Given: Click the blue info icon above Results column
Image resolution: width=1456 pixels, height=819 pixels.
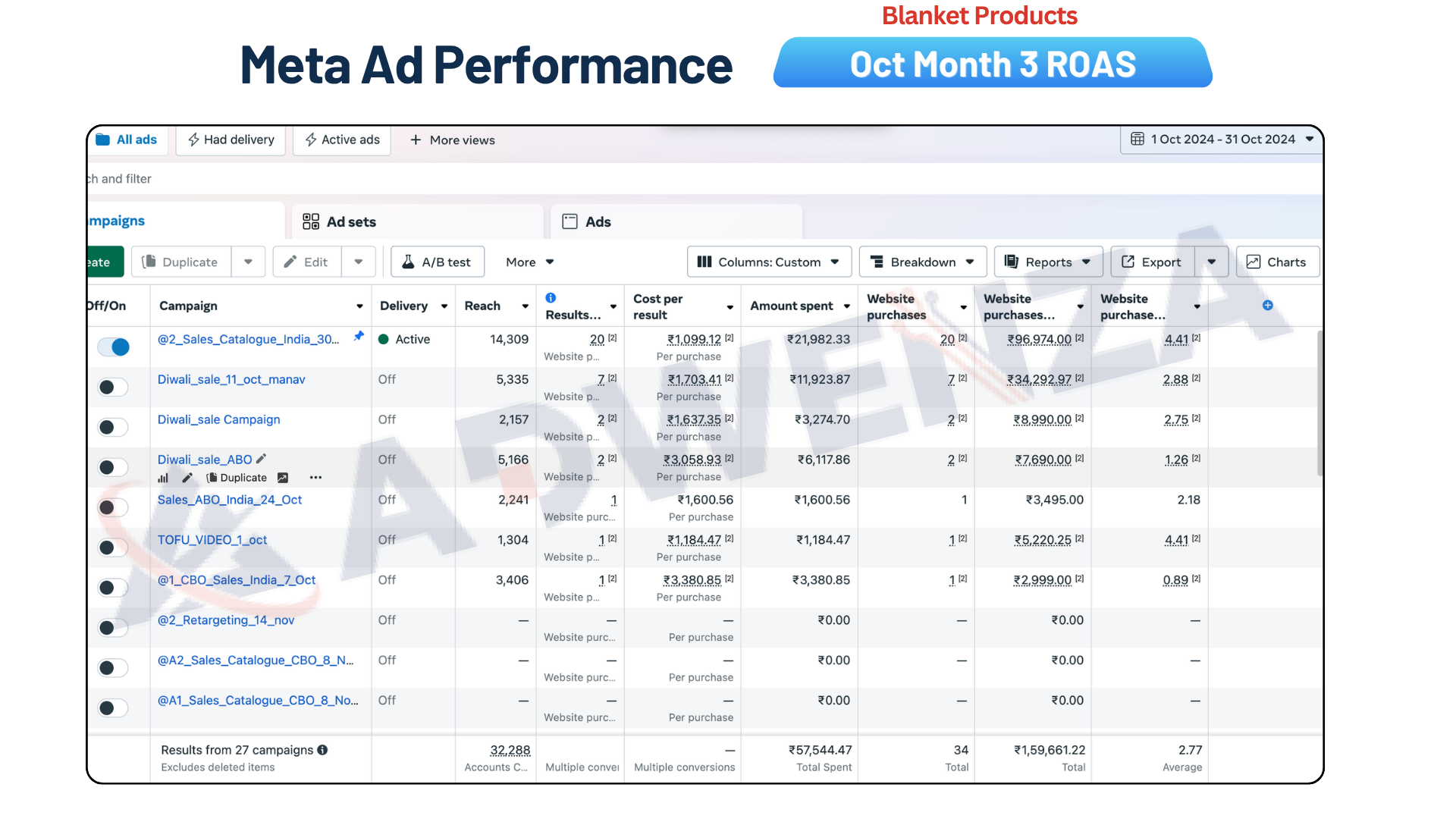Looking at the screenshot, I should click(551, 298).
